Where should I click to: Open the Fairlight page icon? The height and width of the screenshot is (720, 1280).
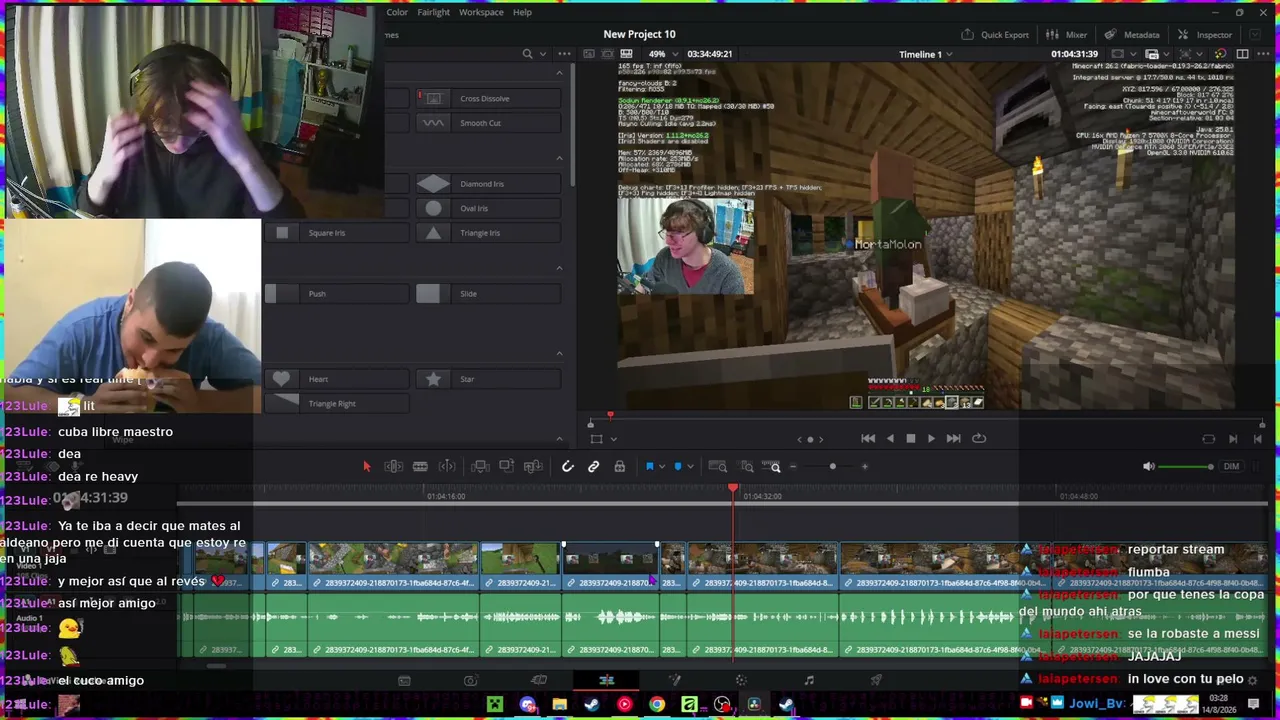[809, 681]
